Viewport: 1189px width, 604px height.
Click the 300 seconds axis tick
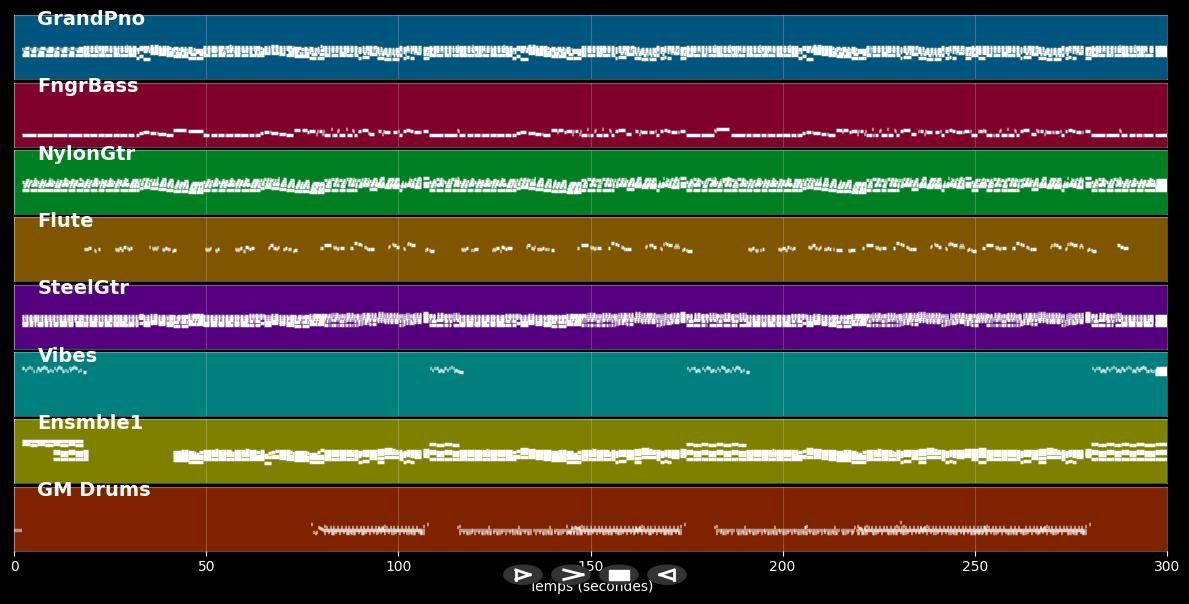click(x=1166, y=567)
